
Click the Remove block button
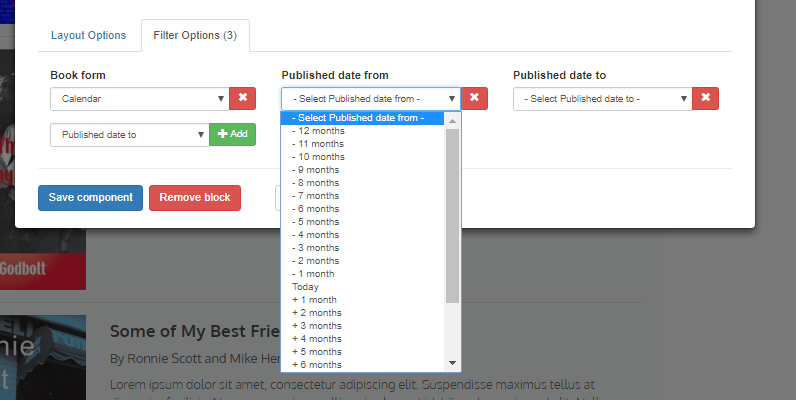tap(195, 197)
